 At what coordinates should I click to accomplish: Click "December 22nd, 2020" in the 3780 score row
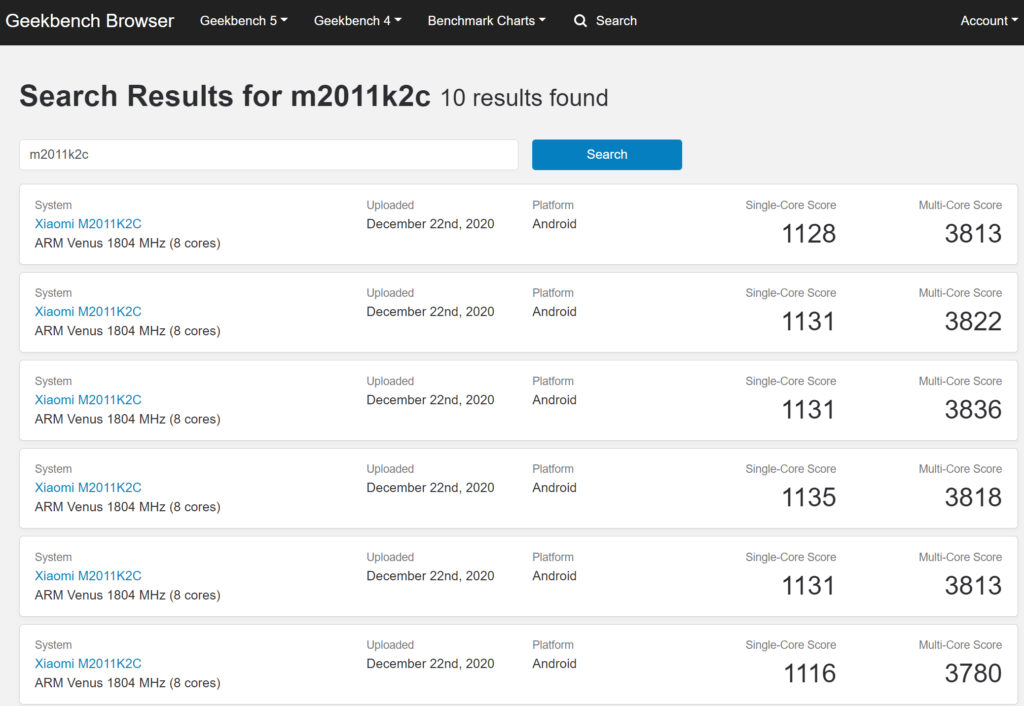click(430, 664)
